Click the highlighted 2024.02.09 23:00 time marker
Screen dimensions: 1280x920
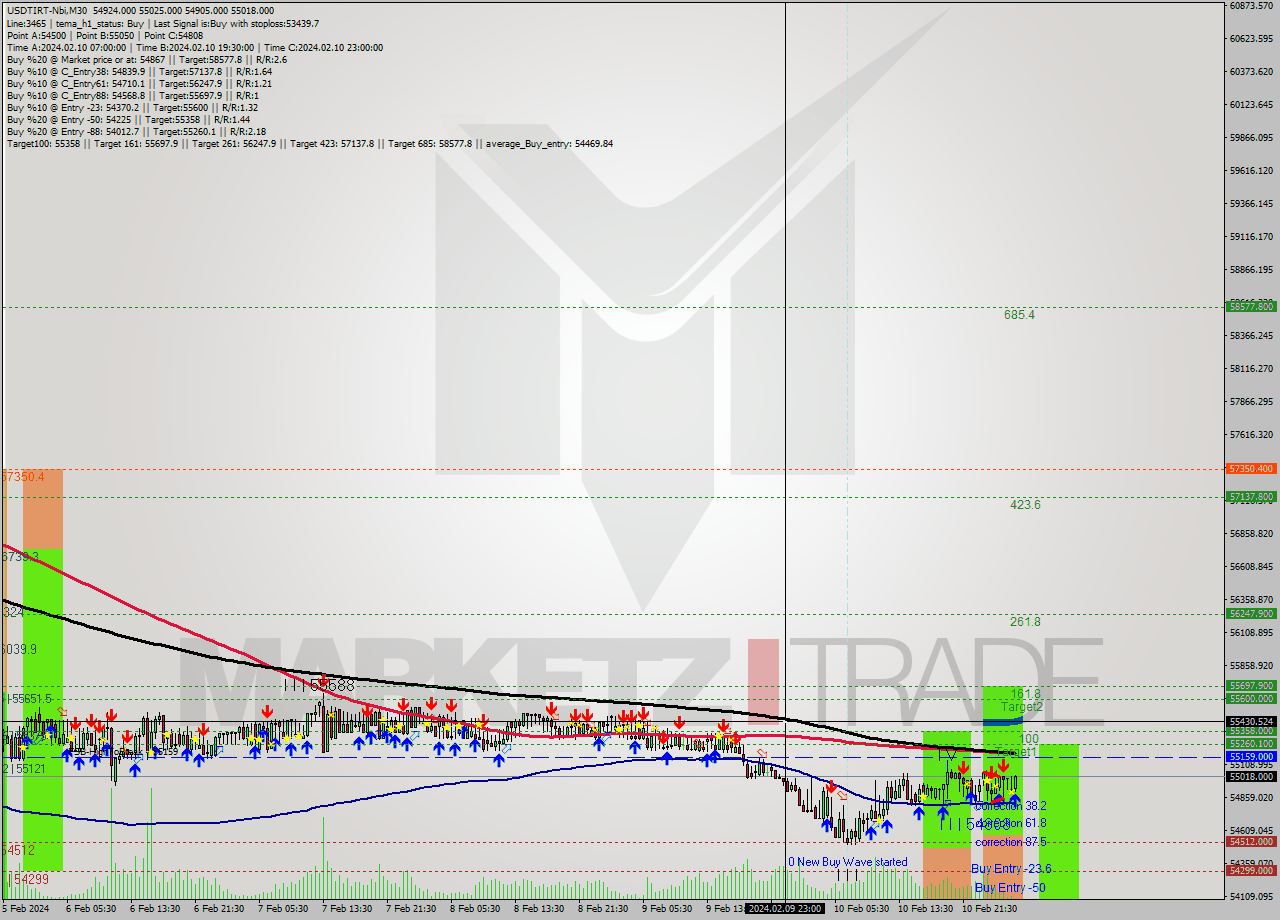click(785, 909)
